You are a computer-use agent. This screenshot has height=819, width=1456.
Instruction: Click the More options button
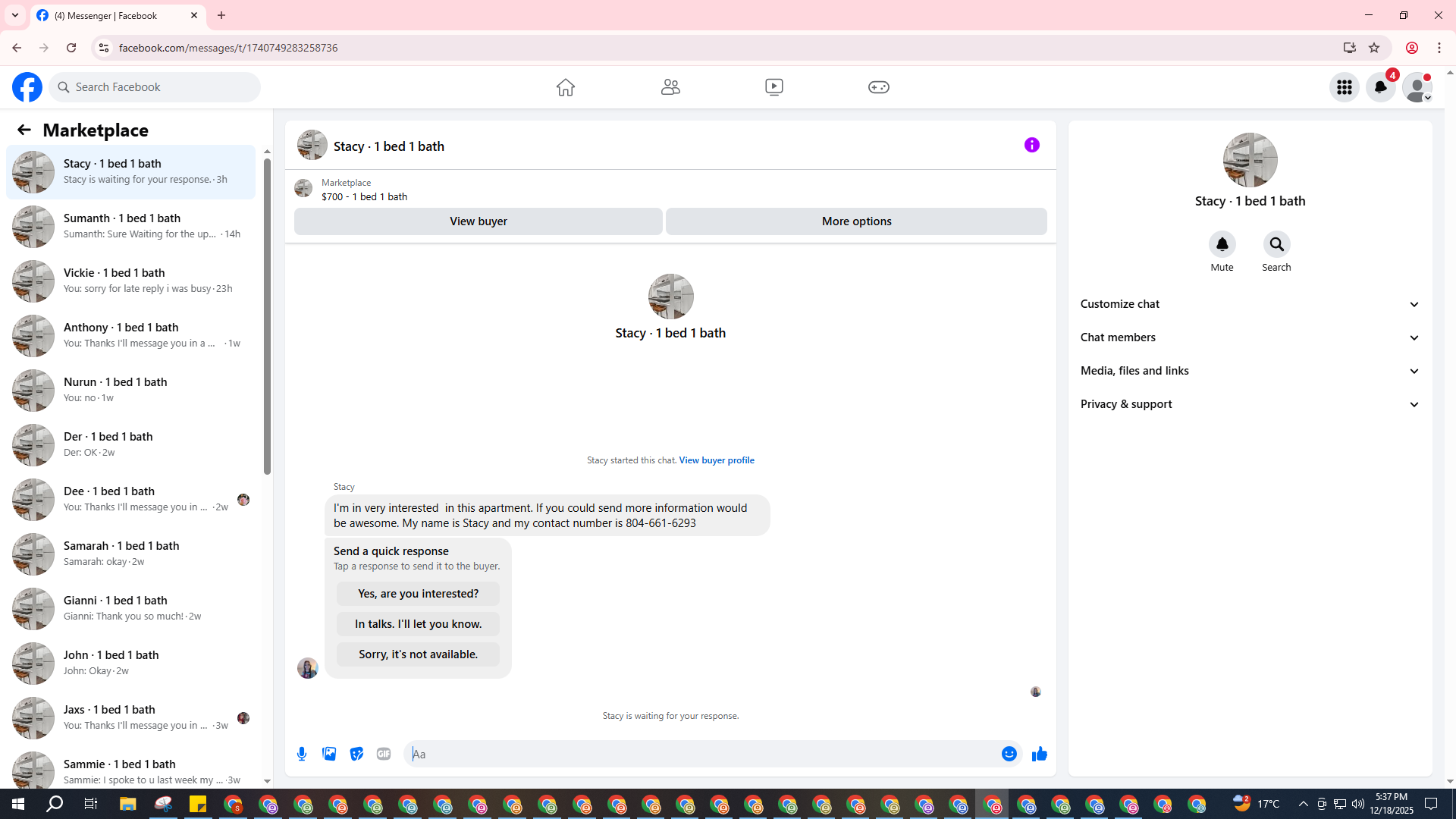point(856,221)
